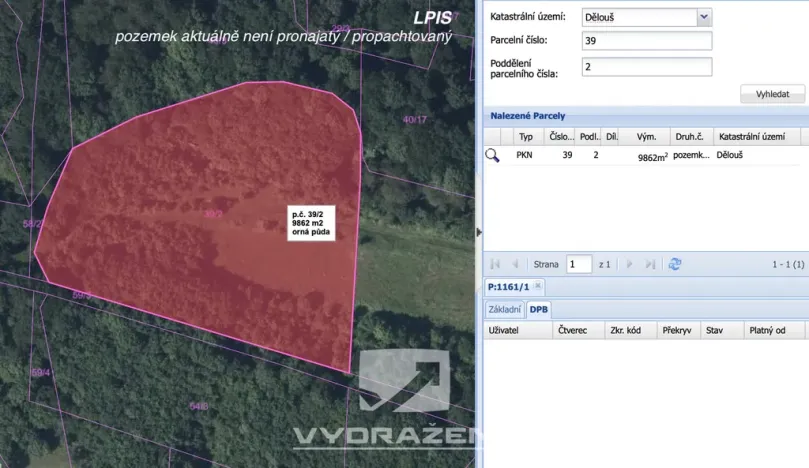Click the Vyhledat search button
Image resolution: width=809 pixels, height=468 pixels.
click(x=772, y=94)
